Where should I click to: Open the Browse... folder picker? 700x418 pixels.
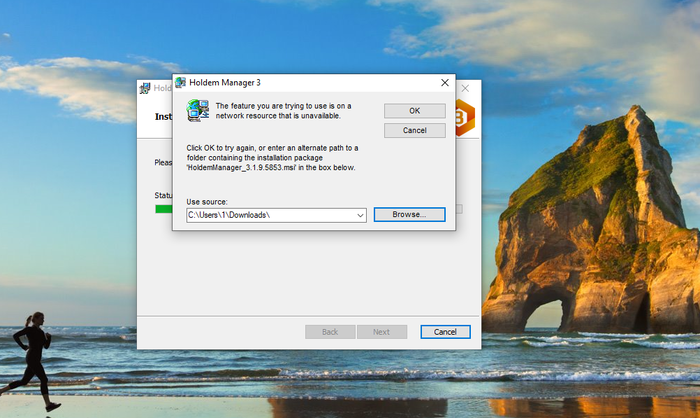409,214
